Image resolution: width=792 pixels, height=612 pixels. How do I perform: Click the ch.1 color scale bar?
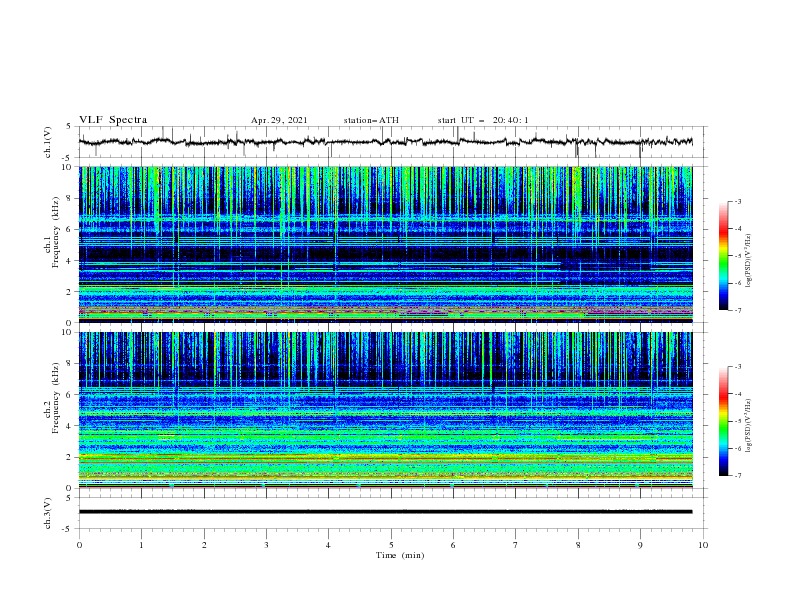click(x=723, y=256)
